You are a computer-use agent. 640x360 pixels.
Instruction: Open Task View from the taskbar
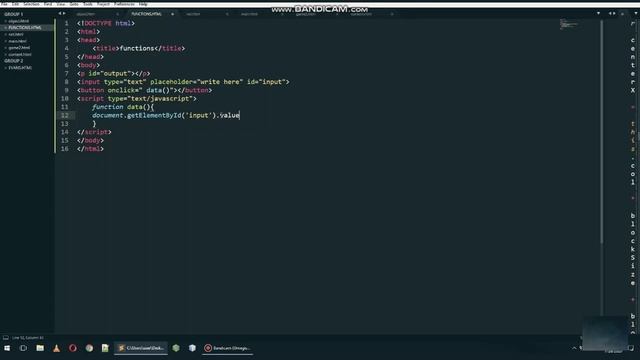tap(23, 348)
